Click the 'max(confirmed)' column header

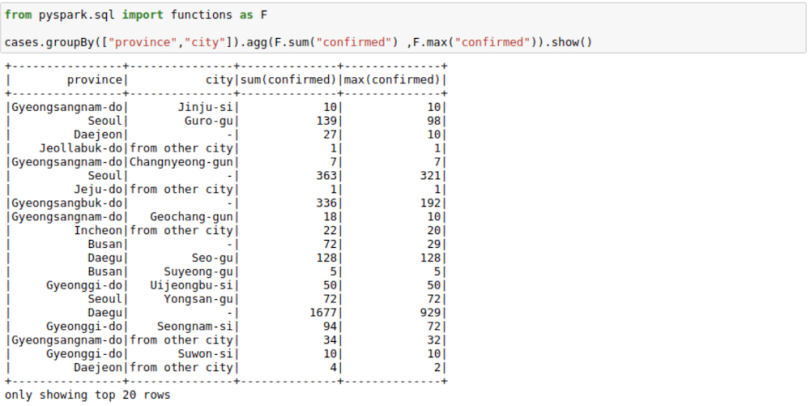pos(392,80)
